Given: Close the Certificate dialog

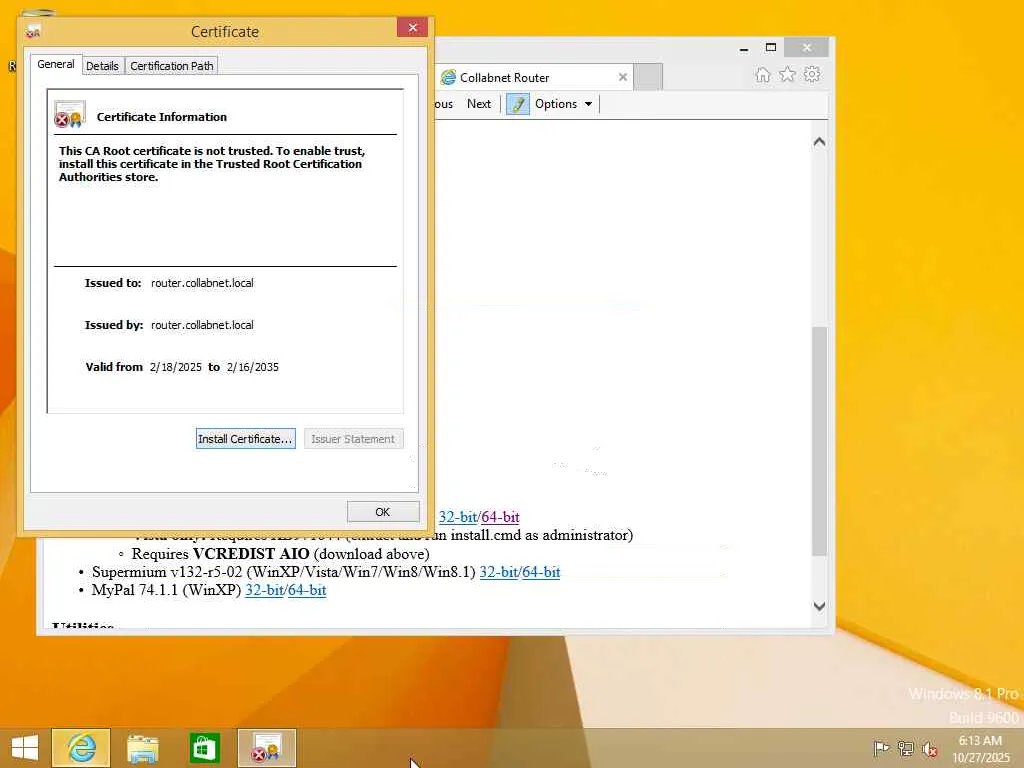Looking at the screenshot, I should pos(412,27).
